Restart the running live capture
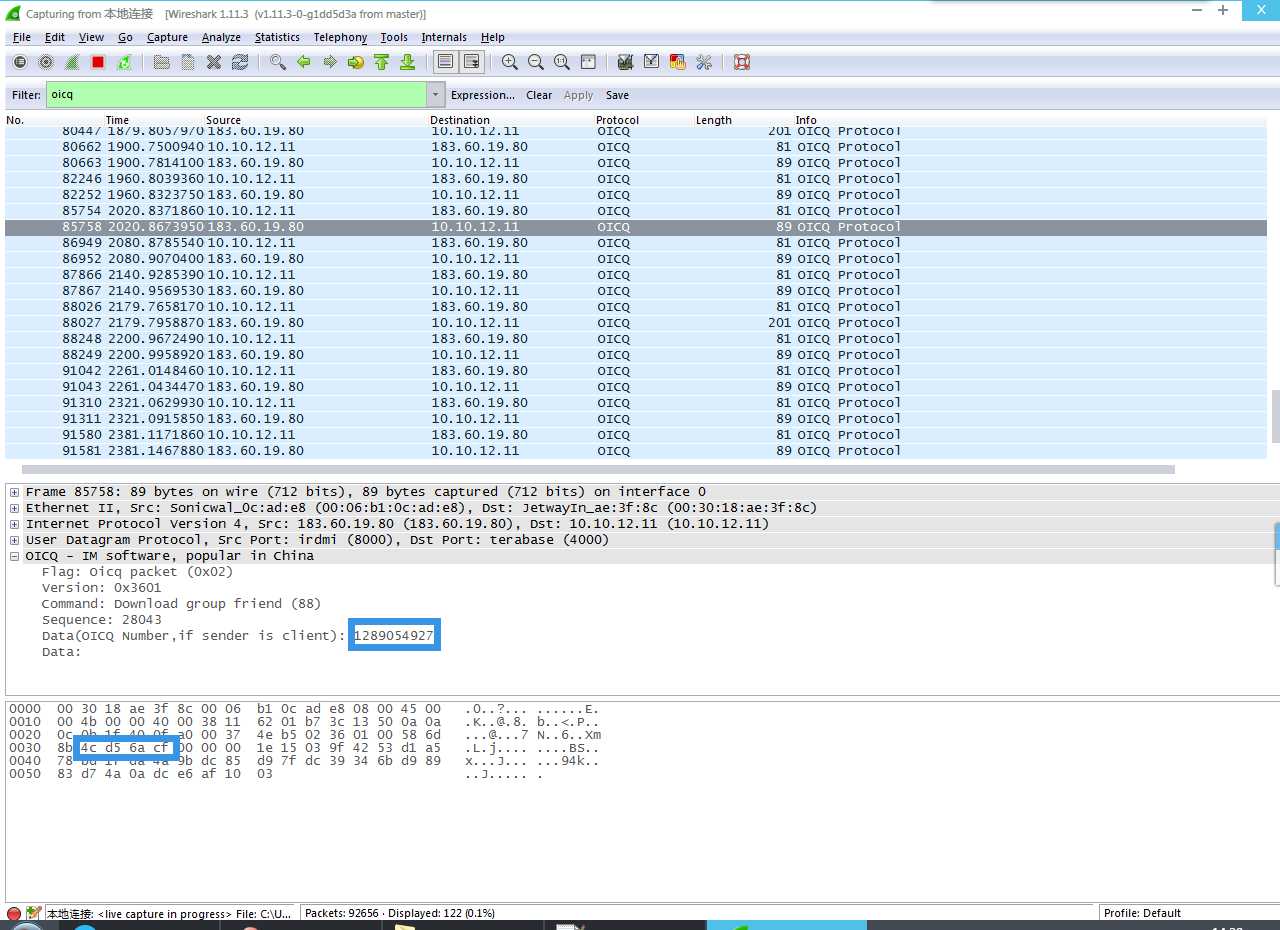 (124, 62)
